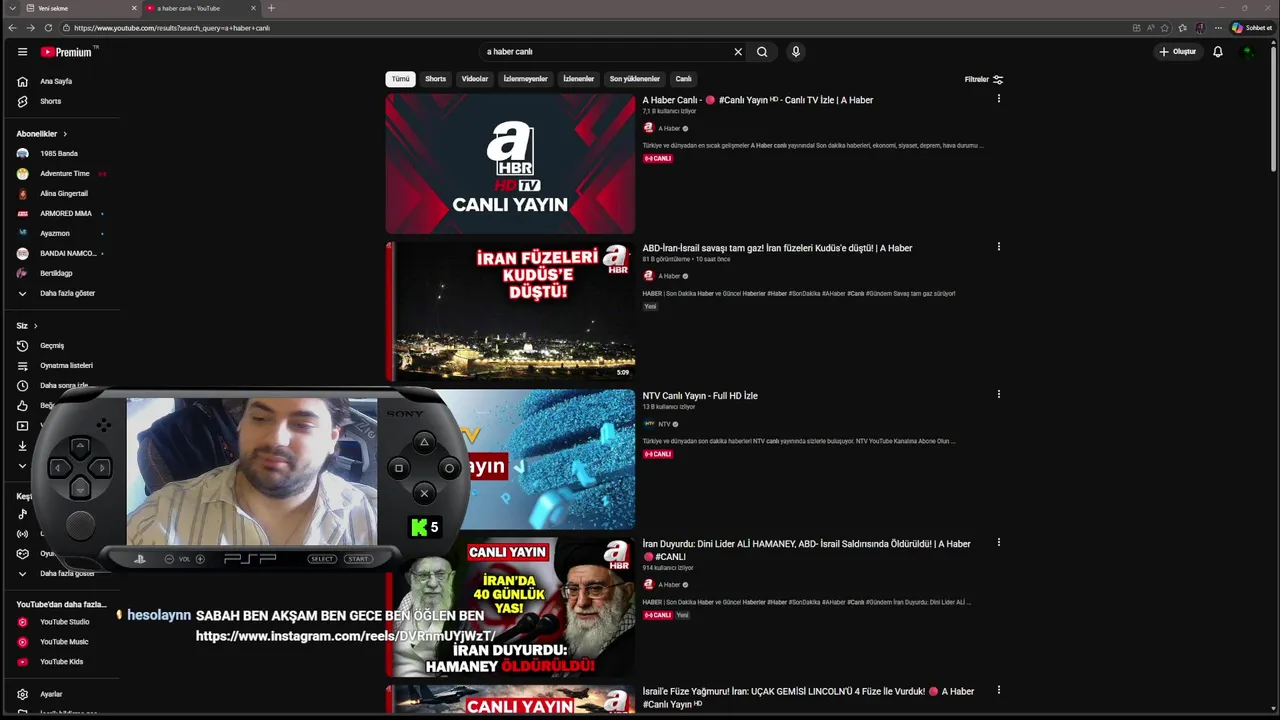1280x720 pixels.
Task: Click the Oluştur create button
Action: tap(1178, 52)
